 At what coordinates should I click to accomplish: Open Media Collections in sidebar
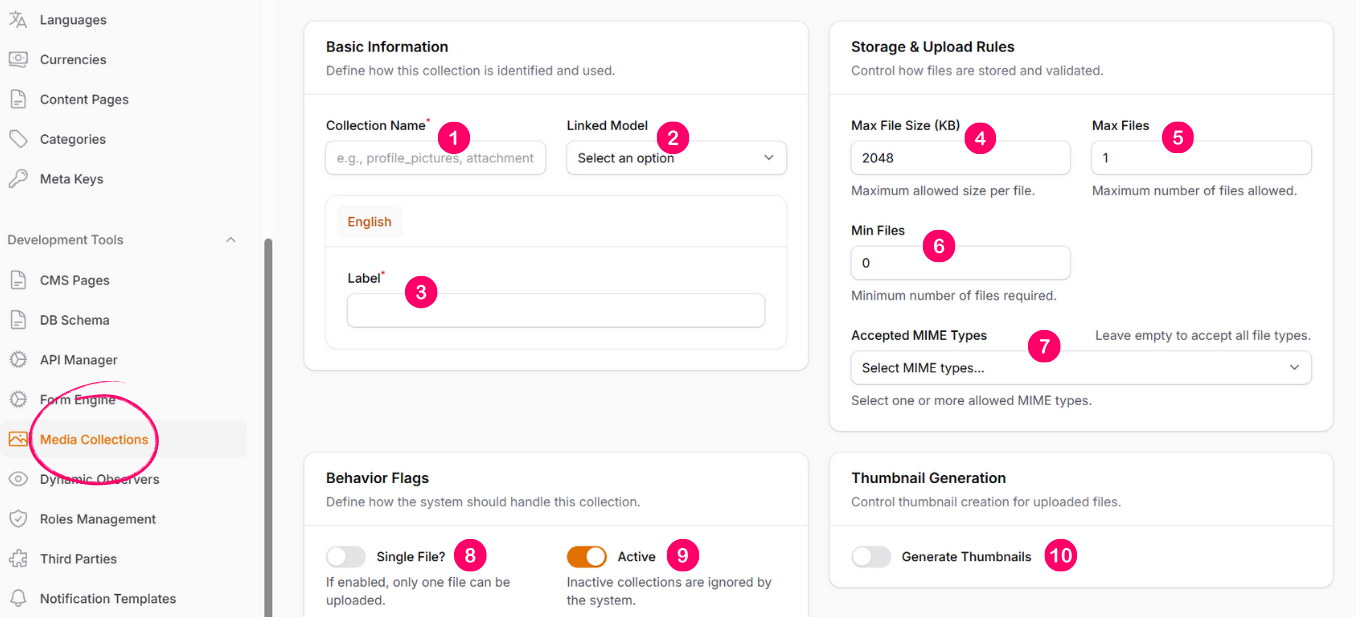94,439
